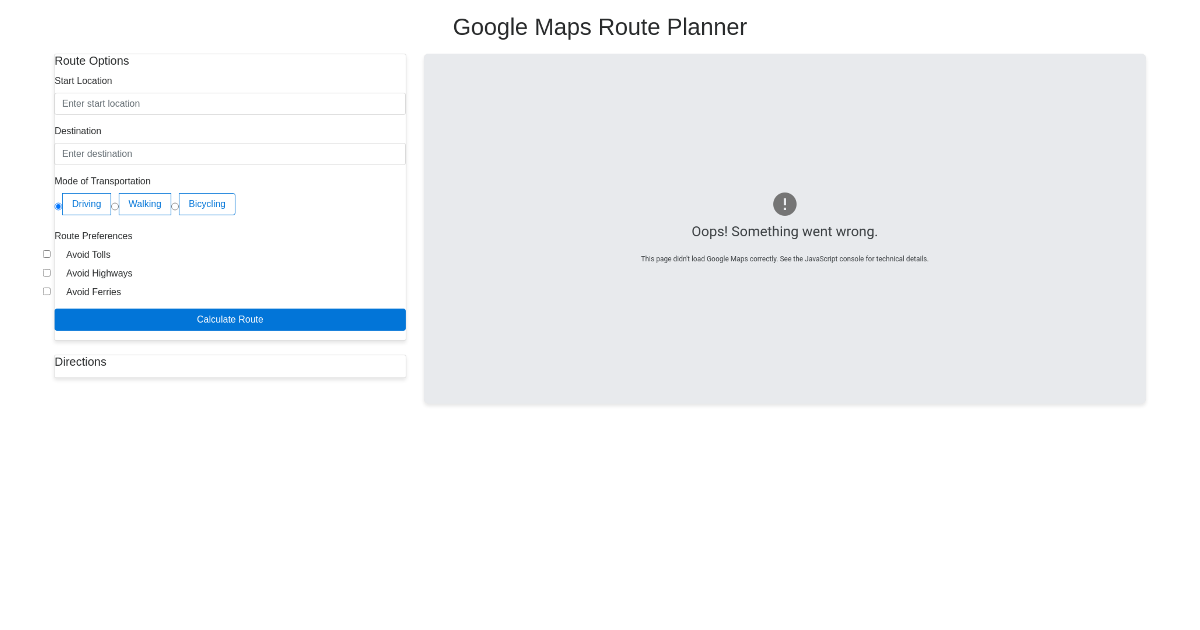Tick the Avoid Highways checkbox
This screenshot has height=630, width=1200.
click(x=47, y=273)
